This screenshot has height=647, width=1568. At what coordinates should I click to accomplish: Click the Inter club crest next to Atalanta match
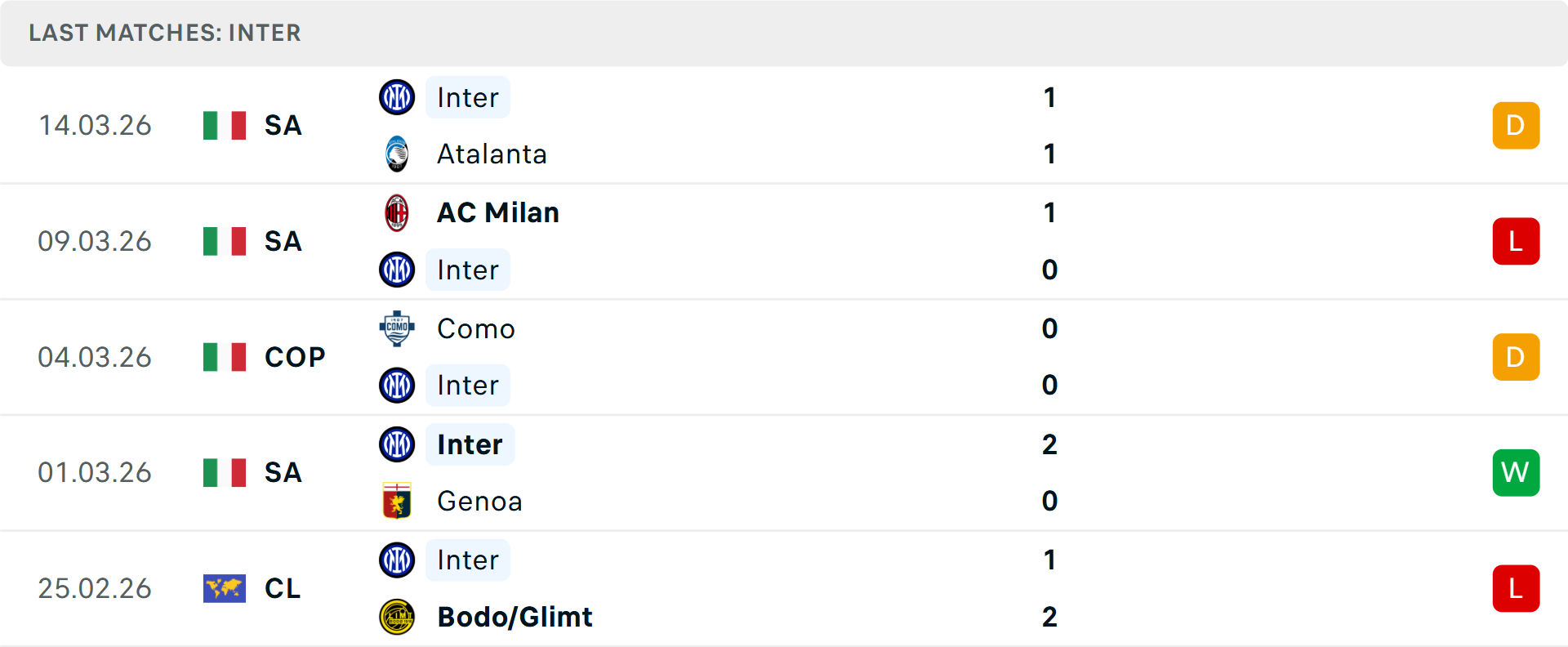(x=397, y=97)
